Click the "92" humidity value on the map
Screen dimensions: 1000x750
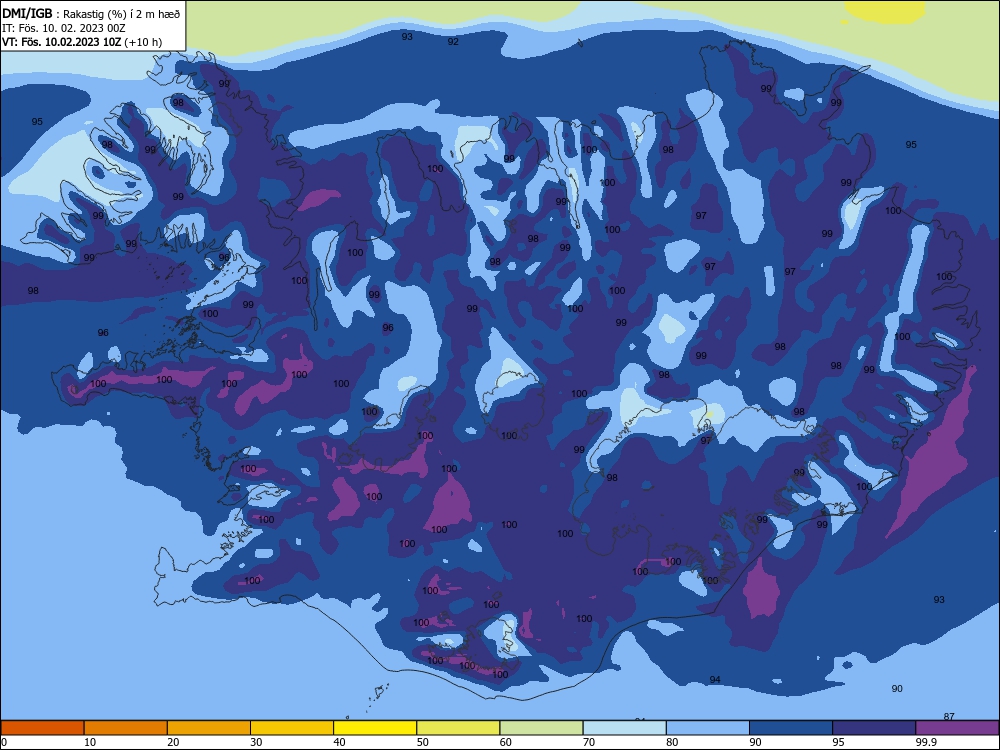click(453, 41)
